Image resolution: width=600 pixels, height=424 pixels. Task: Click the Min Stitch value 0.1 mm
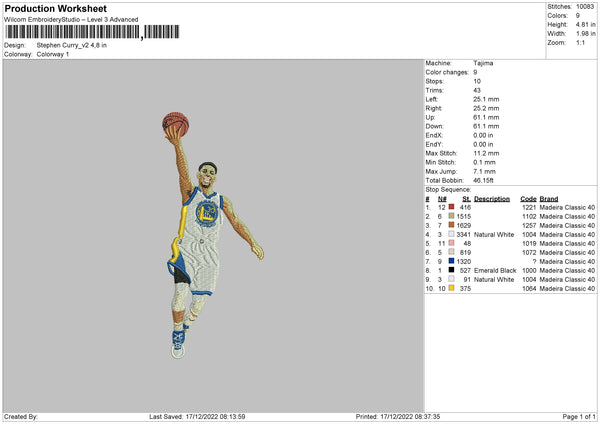coord(484,162)
